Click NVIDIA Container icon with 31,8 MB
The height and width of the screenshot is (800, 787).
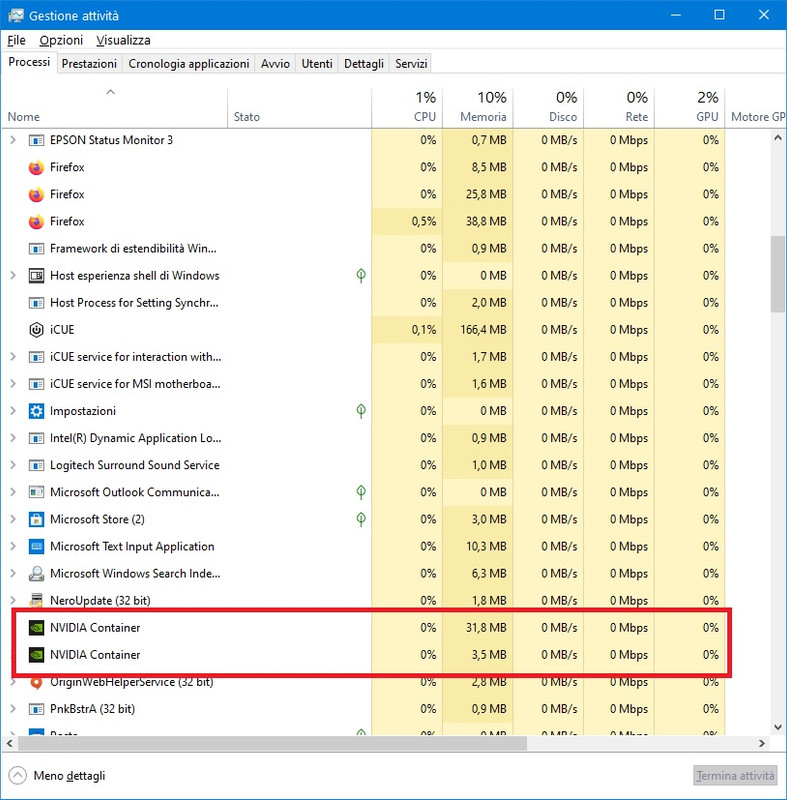[36, 628]
